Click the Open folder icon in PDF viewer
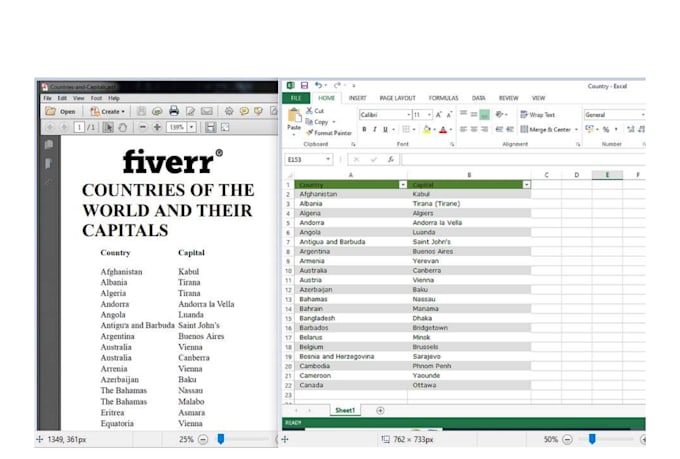This screenshot has height=459, width=680. point(51,111)
